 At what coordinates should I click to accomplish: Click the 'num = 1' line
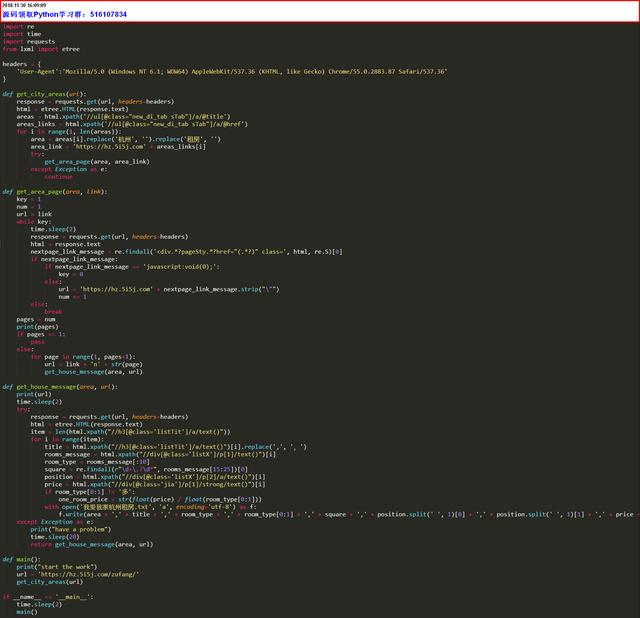pos(29,207)
